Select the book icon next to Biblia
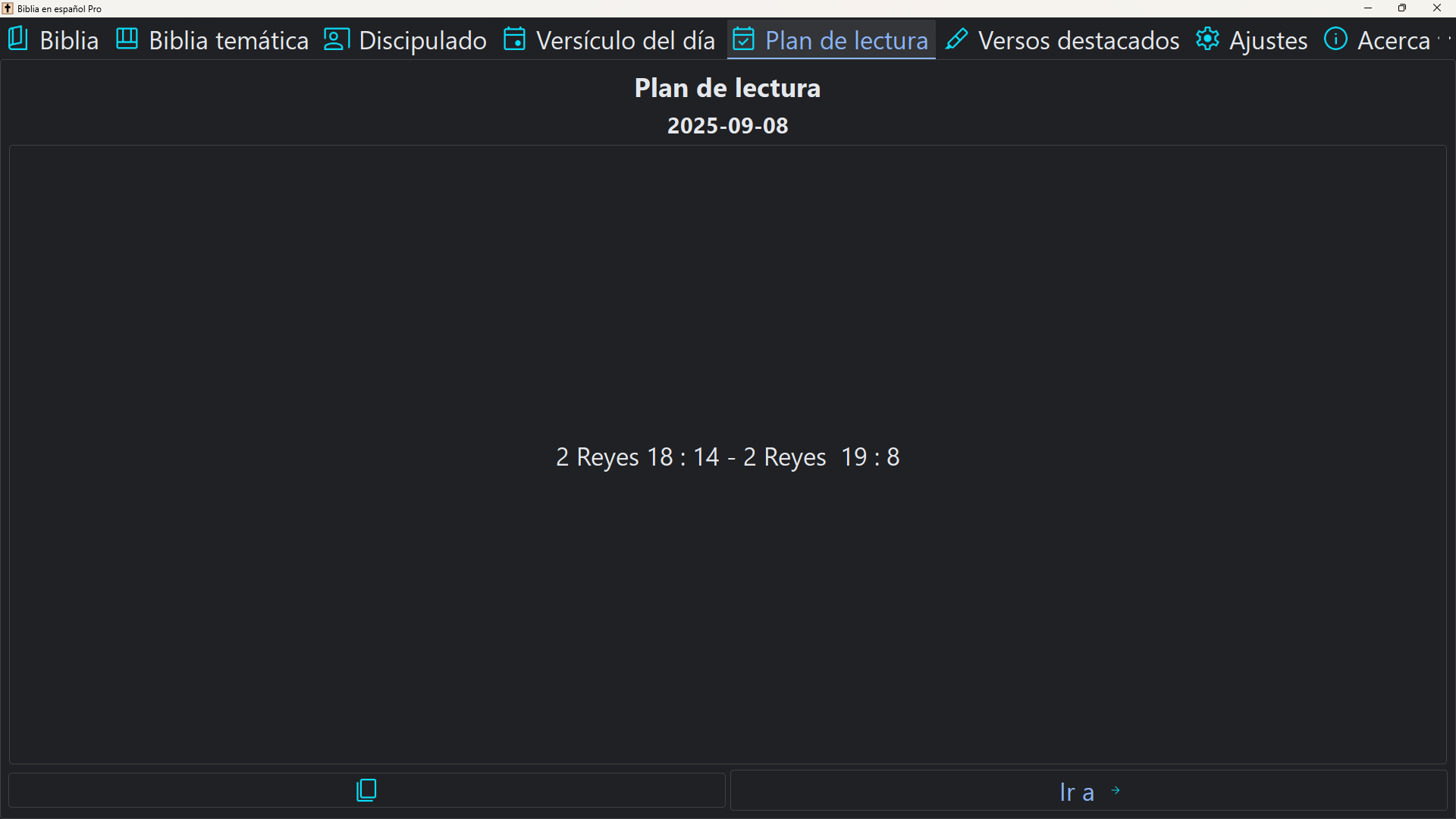The height and width of the screenshot is (819, 1456). click(x=17, y=39)
